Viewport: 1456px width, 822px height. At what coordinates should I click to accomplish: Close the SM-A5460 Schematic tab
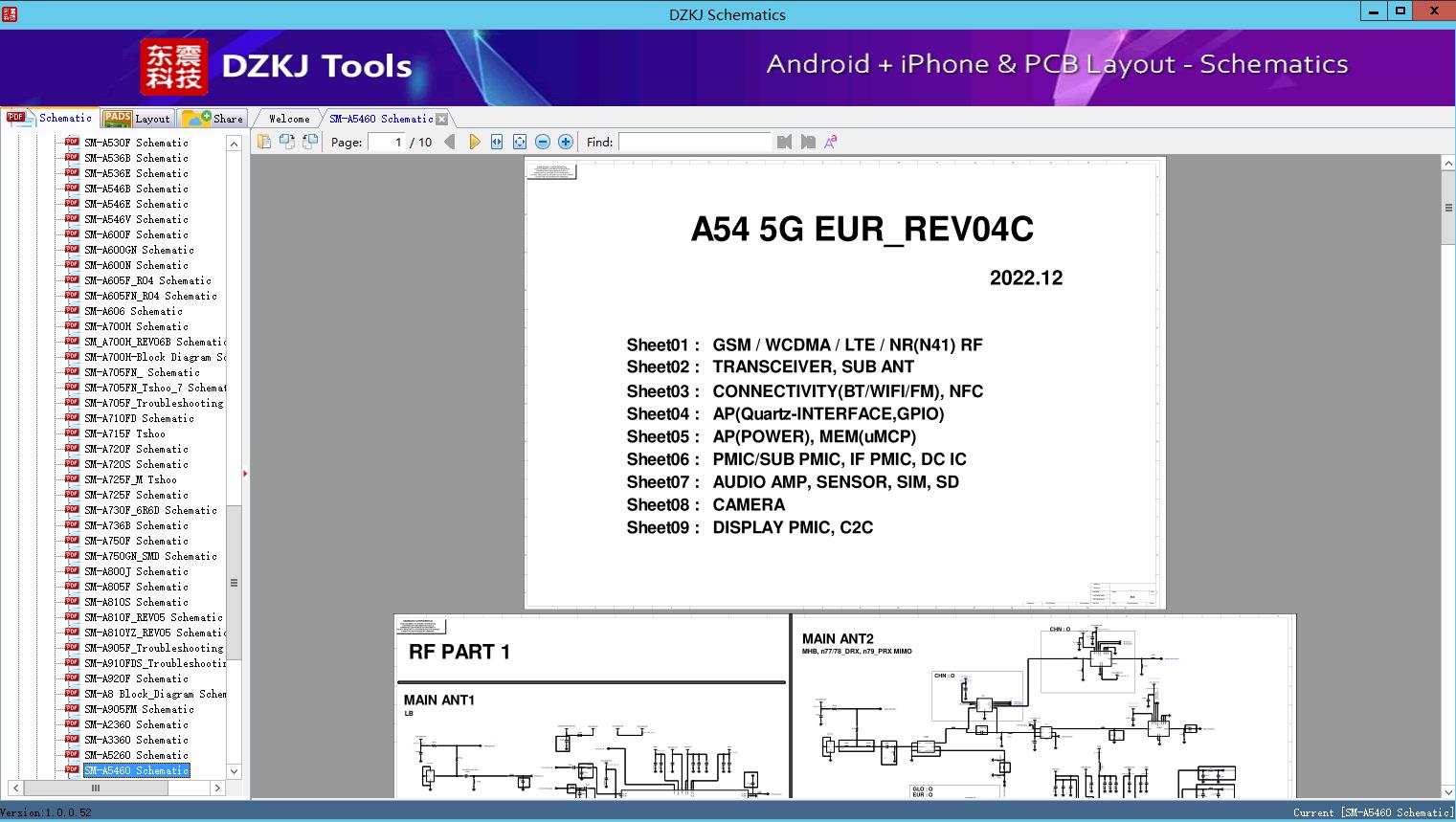tap(442, 120)
